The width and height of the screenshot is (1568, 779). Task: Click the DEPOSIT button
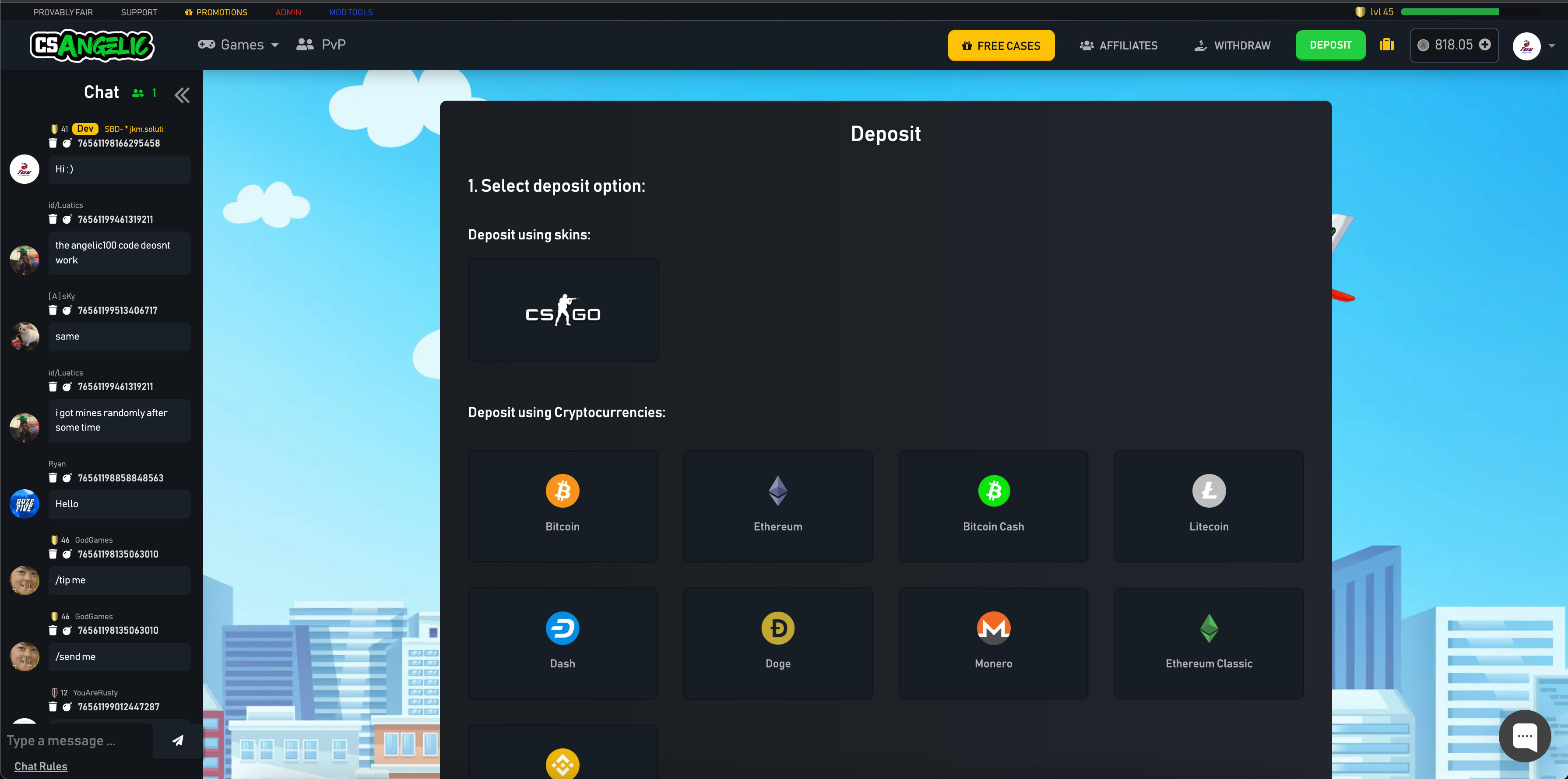(1330, 45)
